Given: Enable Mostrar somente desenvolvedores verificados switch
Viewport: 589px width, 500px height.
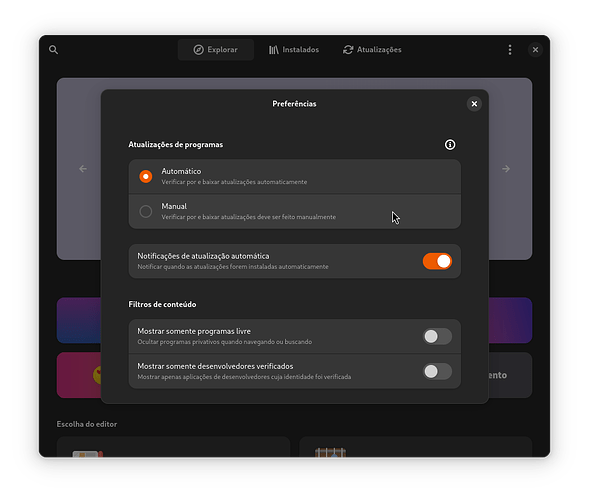Looking at the screenshot, I should point(437,372).
